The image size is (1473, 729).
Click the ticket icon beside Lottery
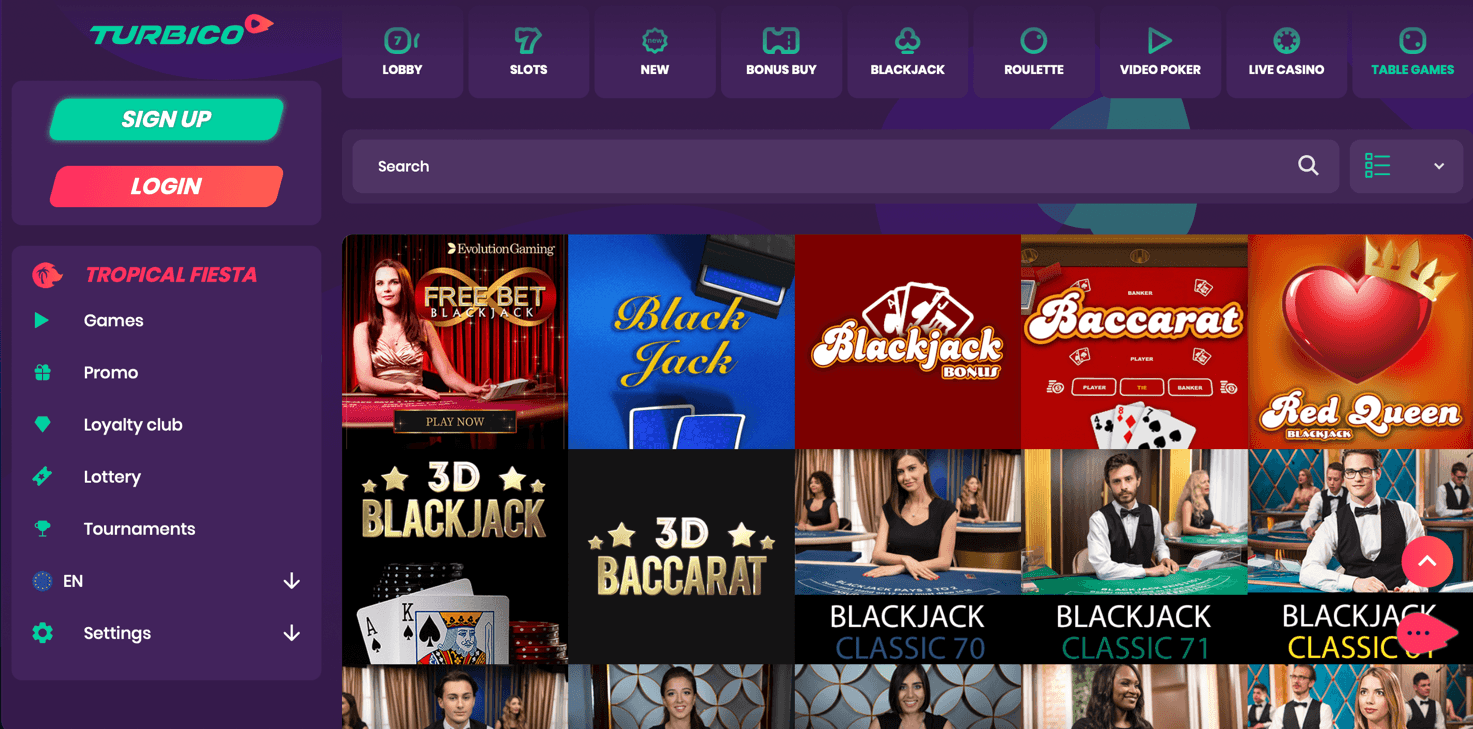[x=42, y=476]
